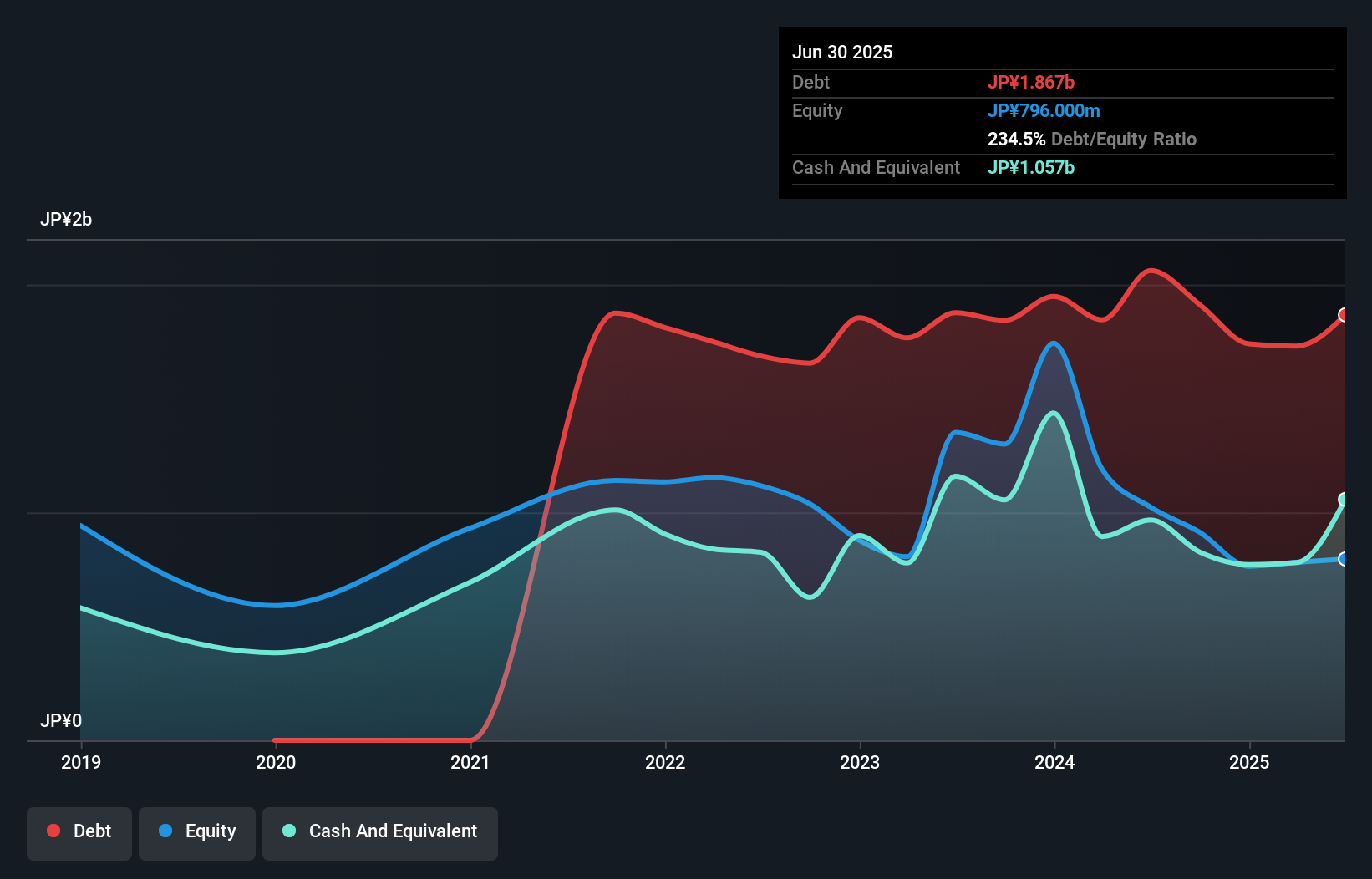Expand the Jun 30 2025 tooltip header
Image resolution: width=1372 pixels, height=879 pixels.
coord(842,52)
